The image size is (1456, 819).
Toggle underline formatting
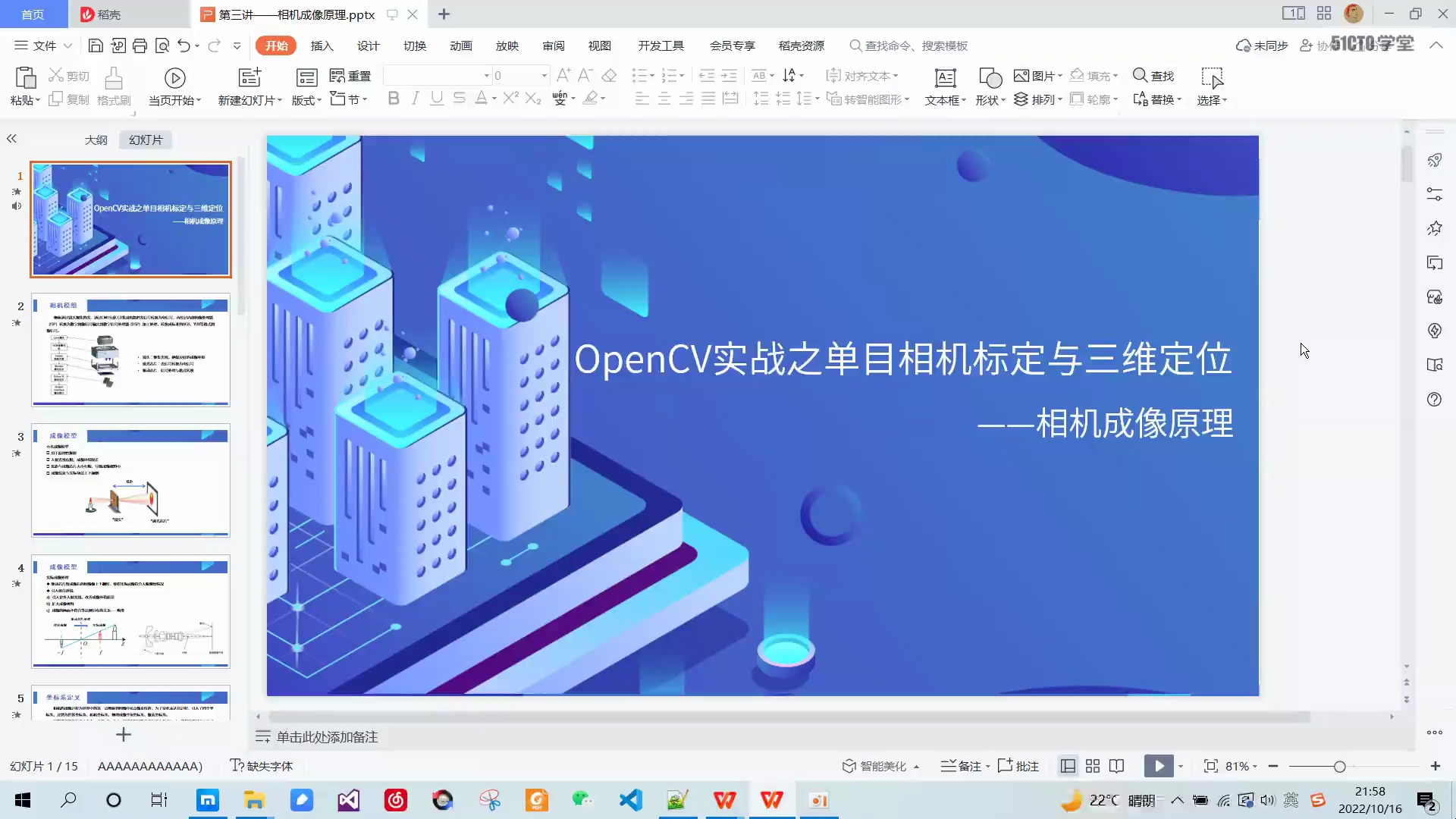pyautogui.click(x=435, y=98)
